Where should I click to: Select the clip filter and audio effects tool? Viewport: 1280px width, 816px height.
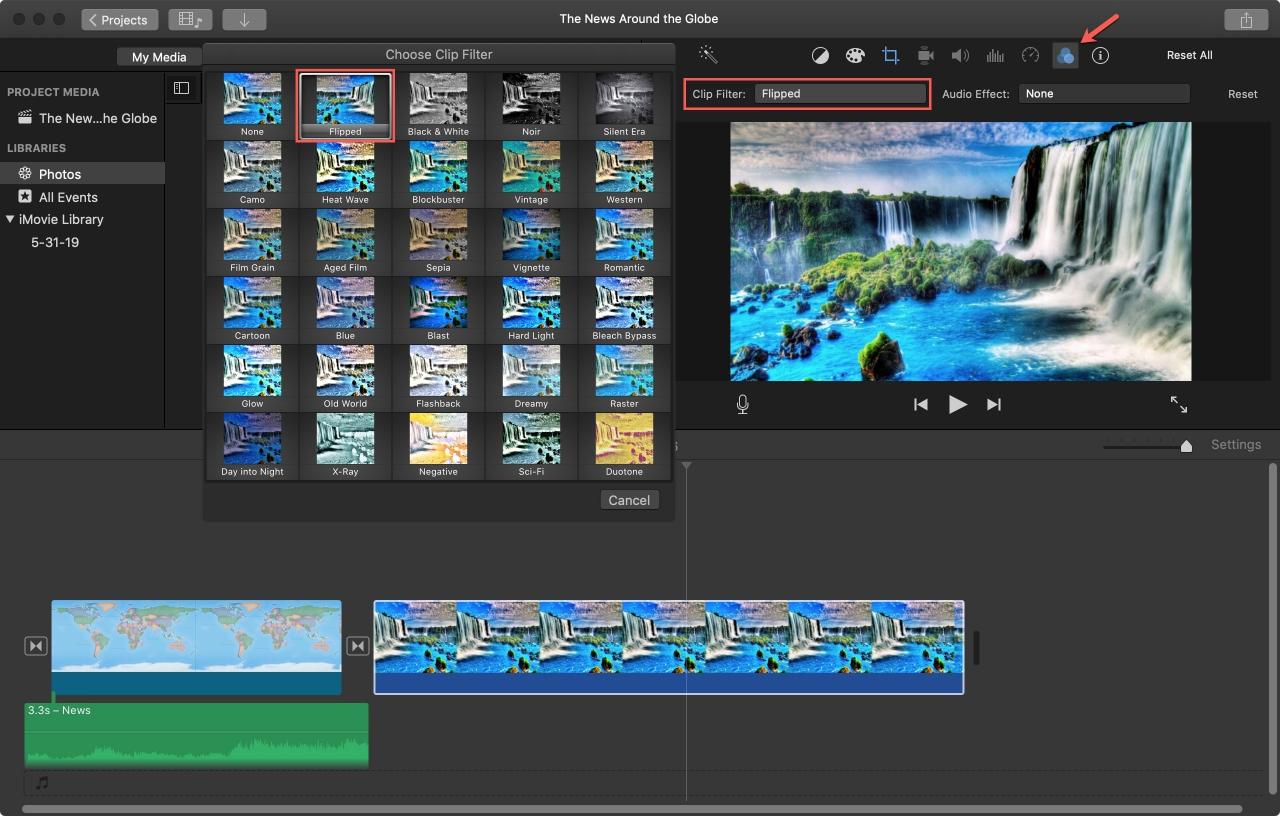pyautogui.click(x=1065, y=56)
